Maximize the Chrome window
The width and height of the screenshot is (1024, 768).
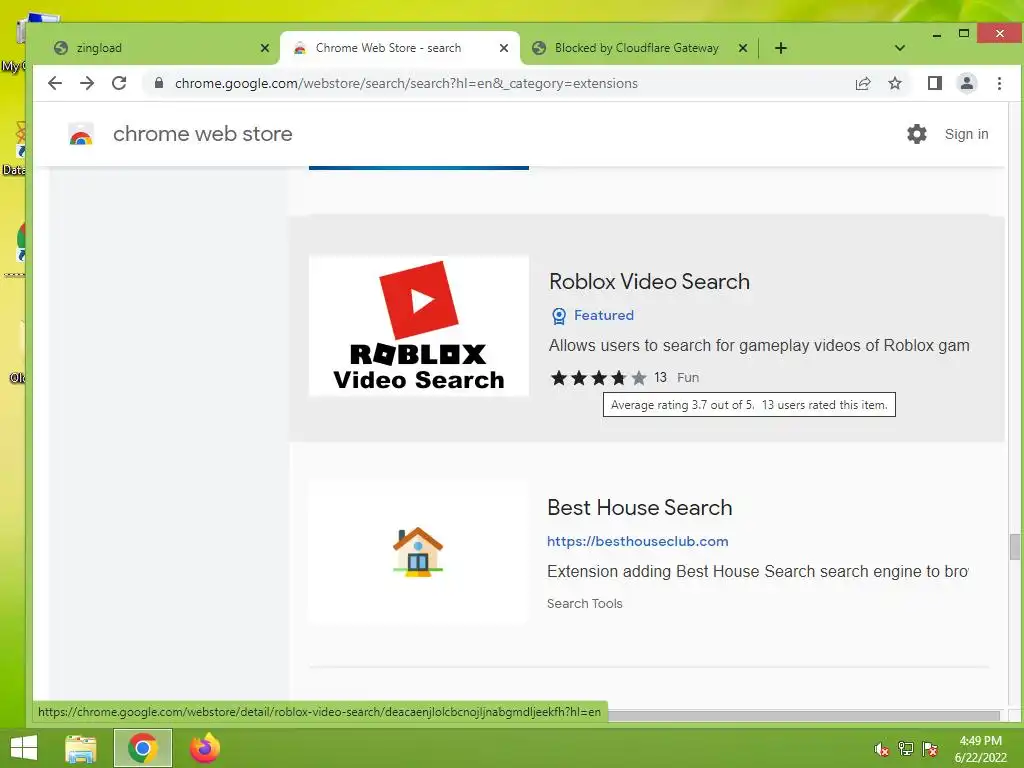tap(964, 33)
